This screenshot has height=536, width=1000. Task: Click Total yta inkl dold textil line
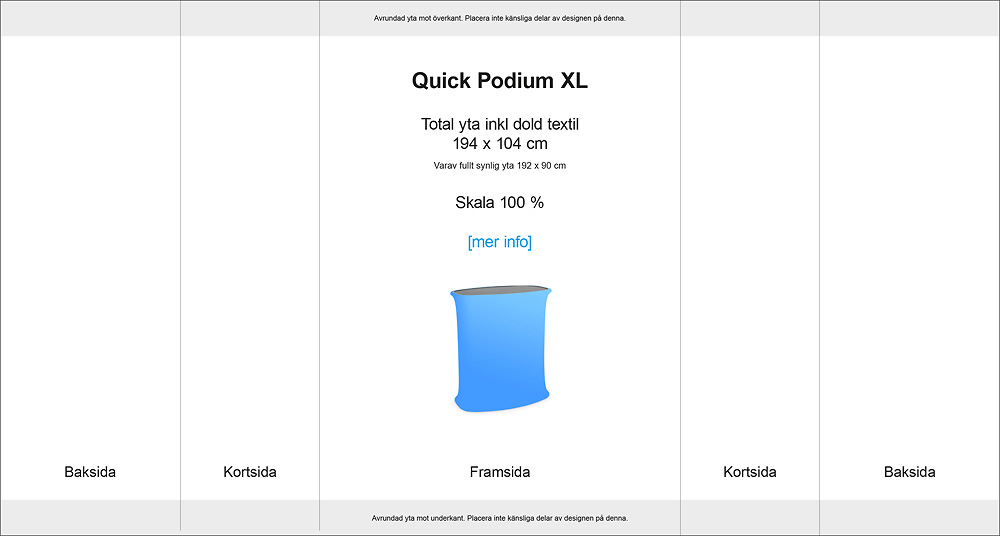pyautogui.click(x=499, y=124)
